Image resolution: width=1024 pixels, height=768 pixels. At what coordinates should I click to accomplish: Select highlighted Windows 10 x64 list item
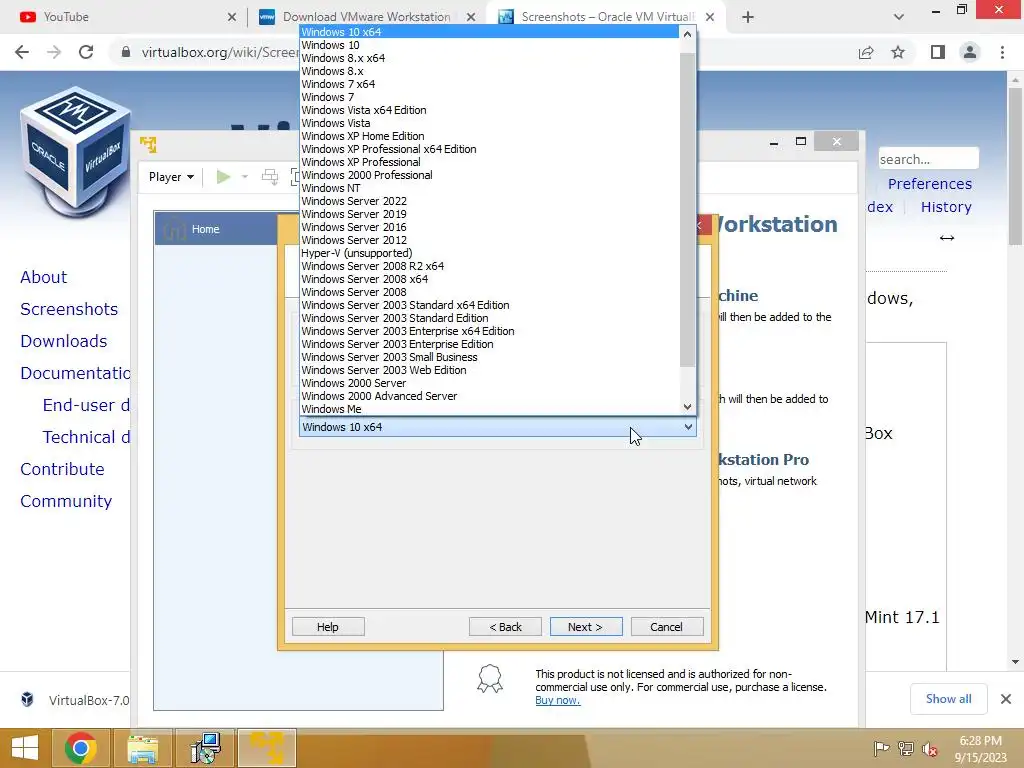pyautogui.click(x=490, y=32)
